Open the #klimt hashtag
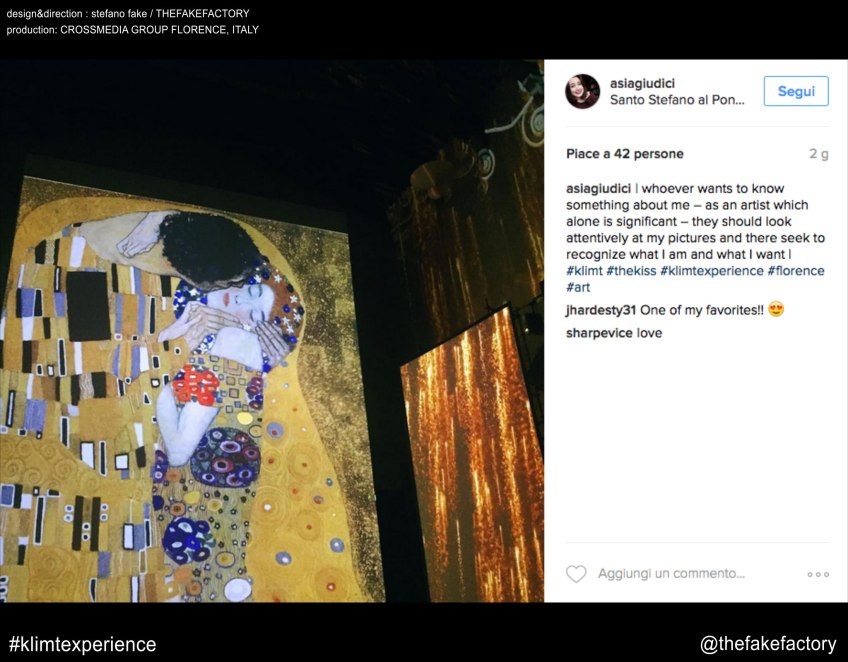This screenshot has width=848, height=662. (584, 271)
